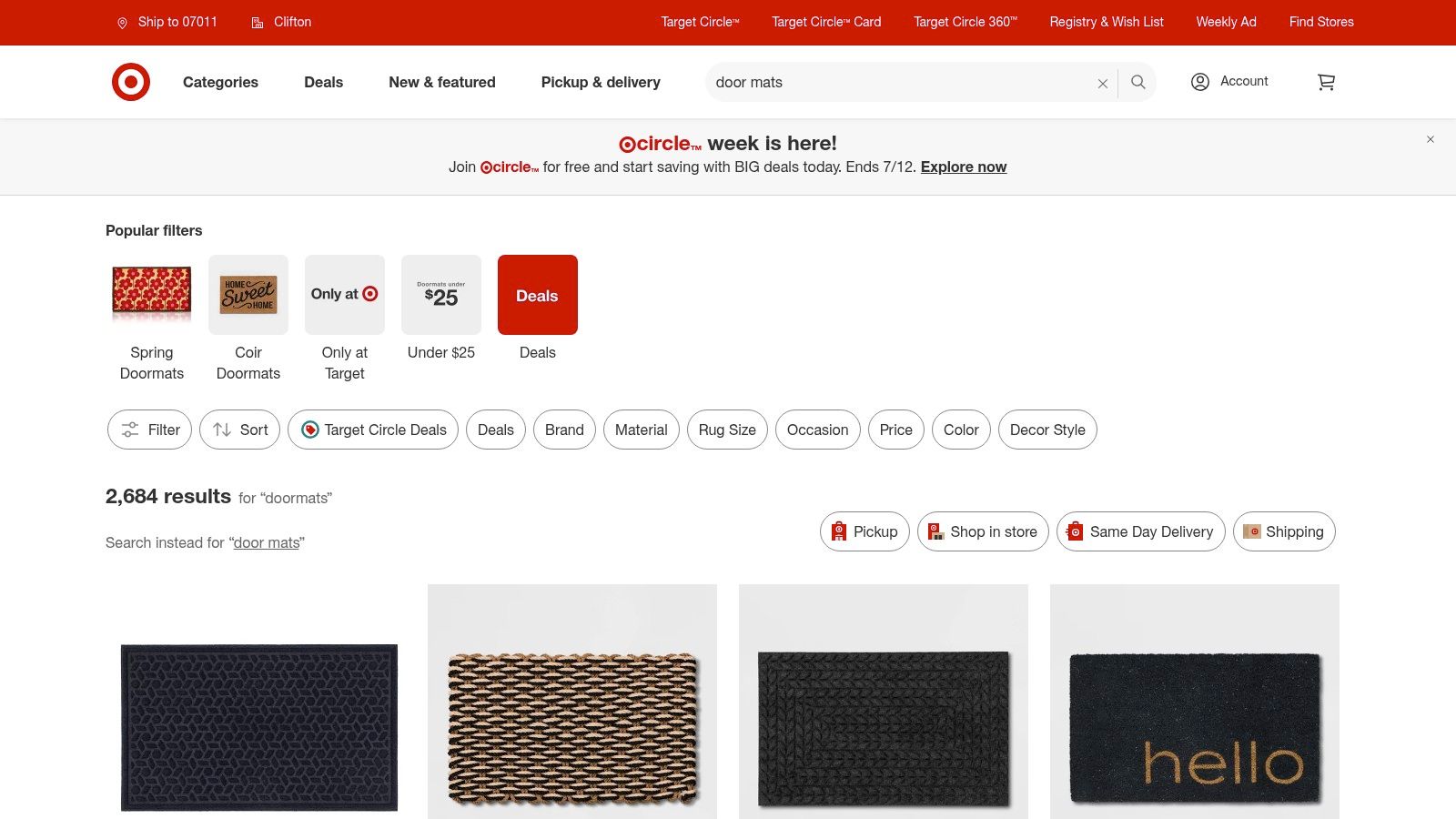Click the Target bullseye logo
This screenshot has width=1456, height=819.
coord(131,82)
